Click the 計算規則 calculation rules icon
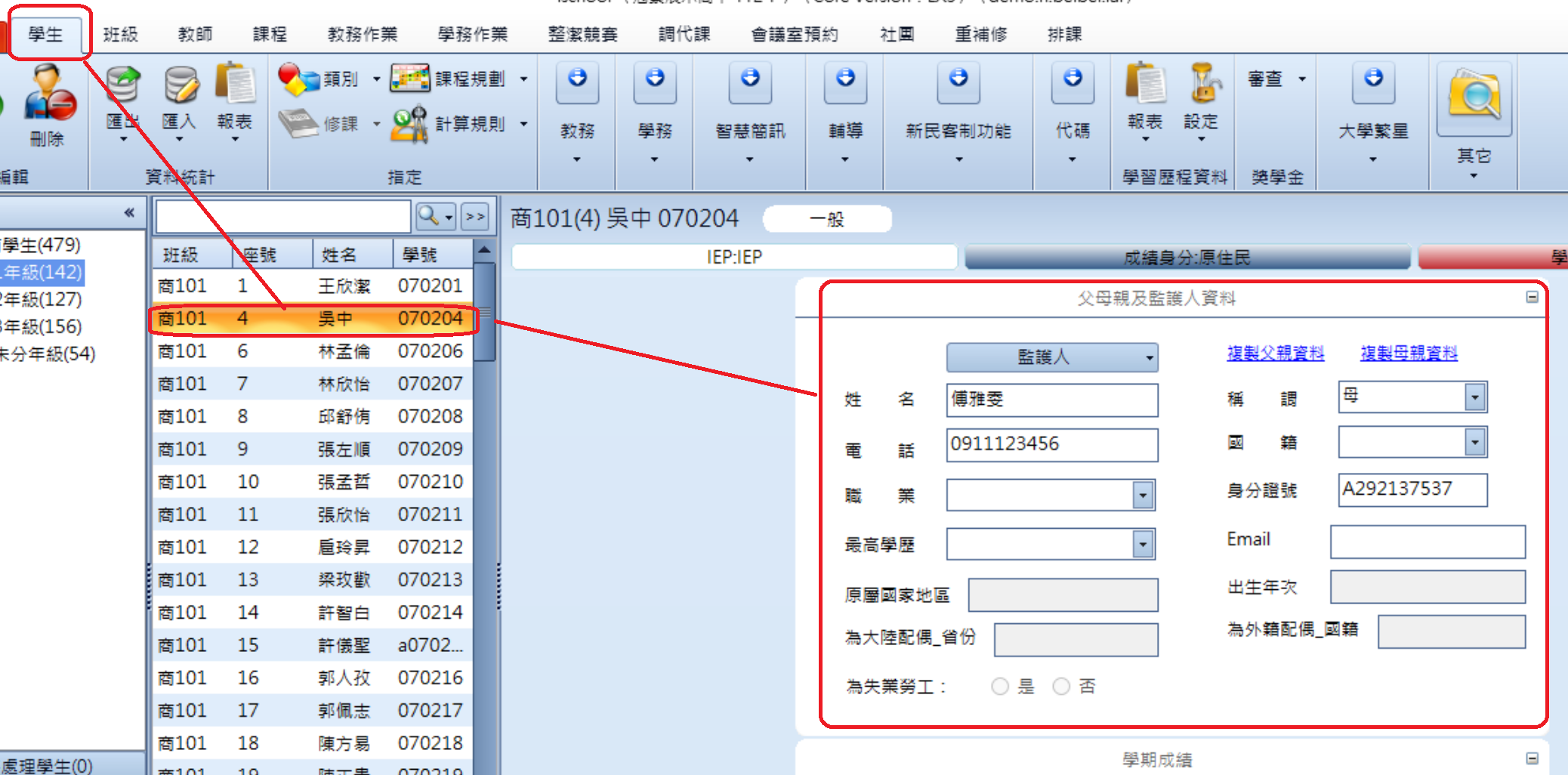 410,124
